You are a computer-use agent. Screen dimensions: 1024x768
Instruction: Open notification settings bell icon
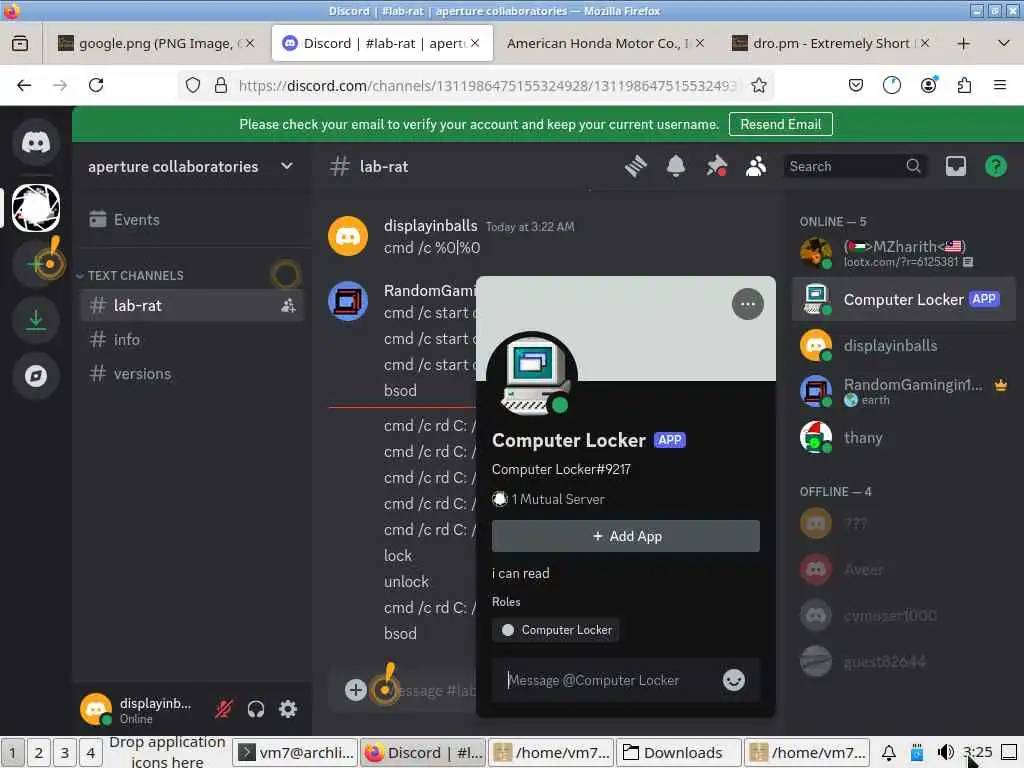(675, 167)
